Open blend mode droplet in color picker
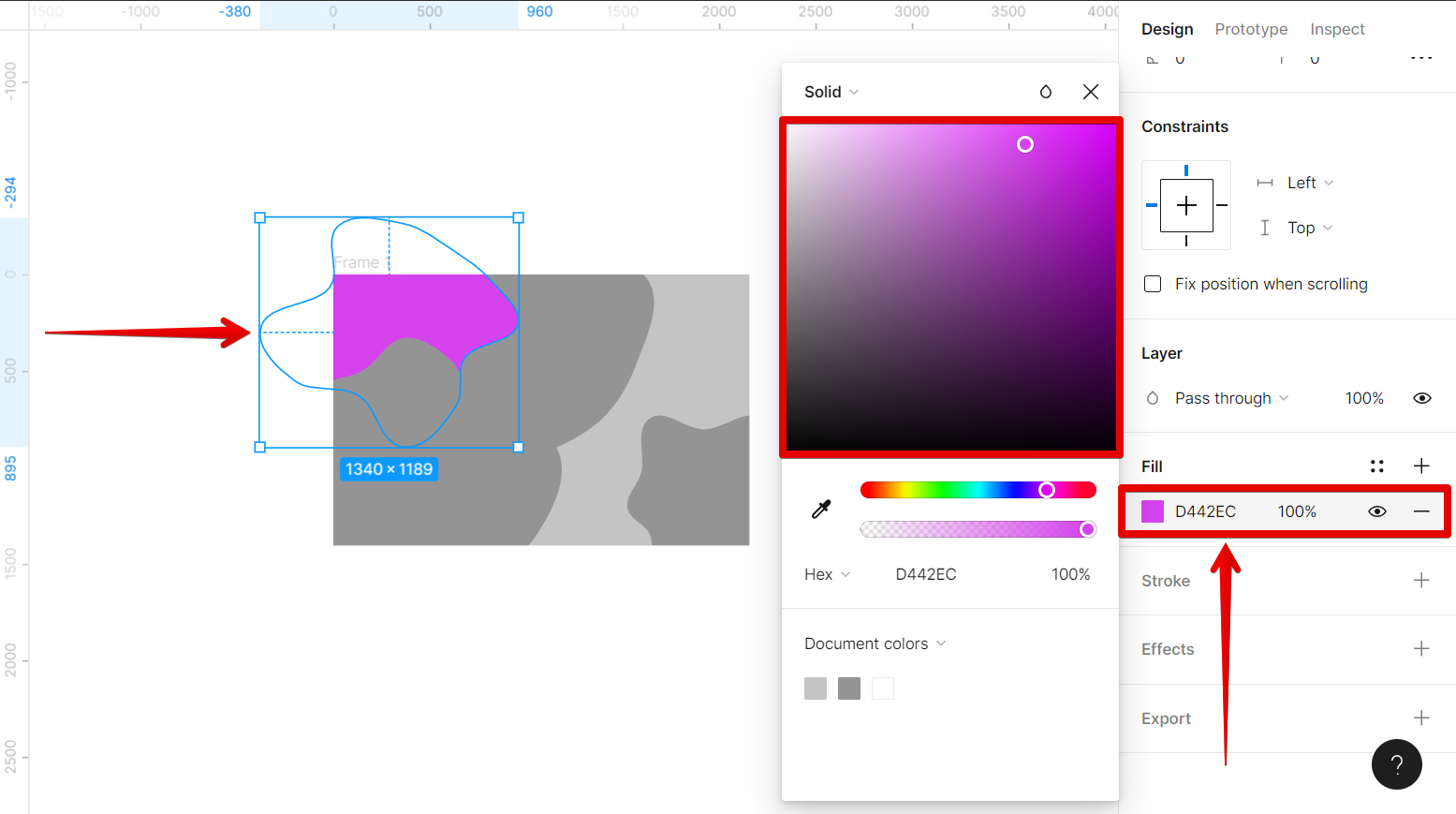The height and width of the screenshot is (814, 1456). point(1046,92)
